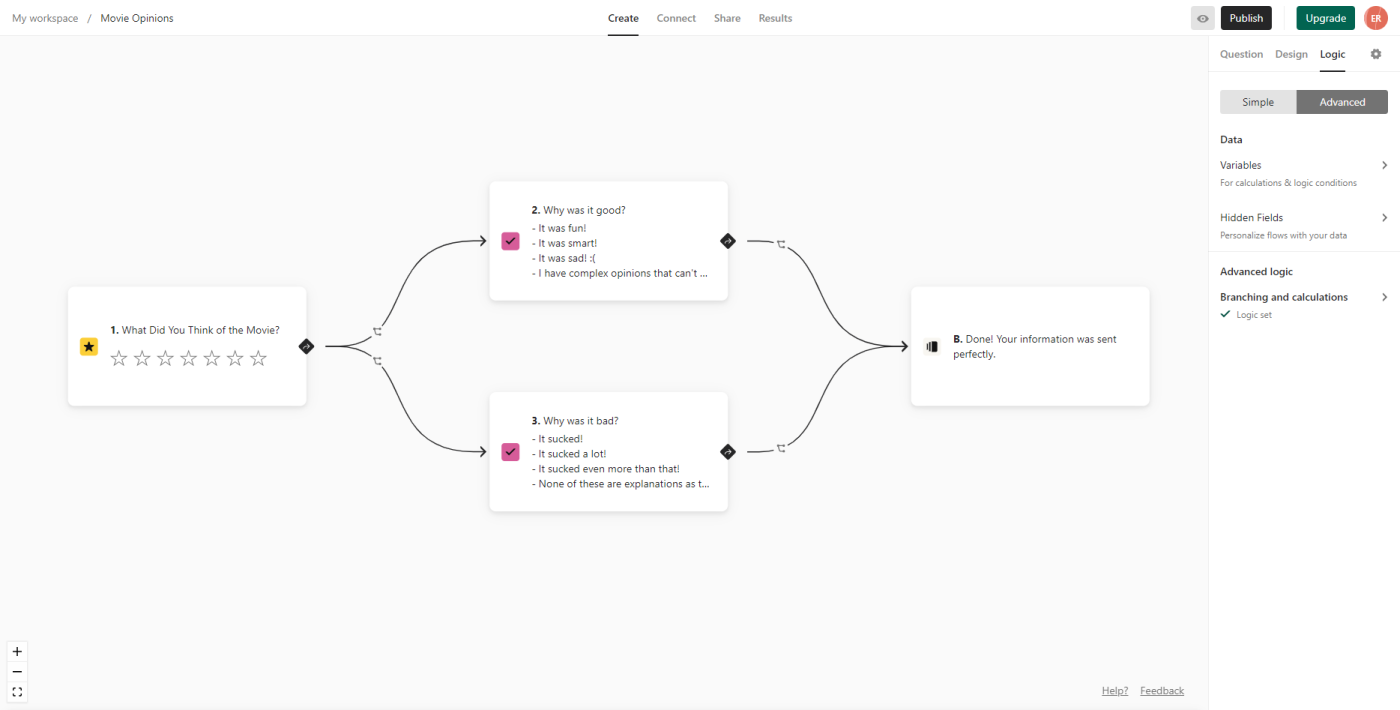This screenshot has height=710, width=1400.
Task: Select the Logic panel tab
Action: click(1332, 54)
